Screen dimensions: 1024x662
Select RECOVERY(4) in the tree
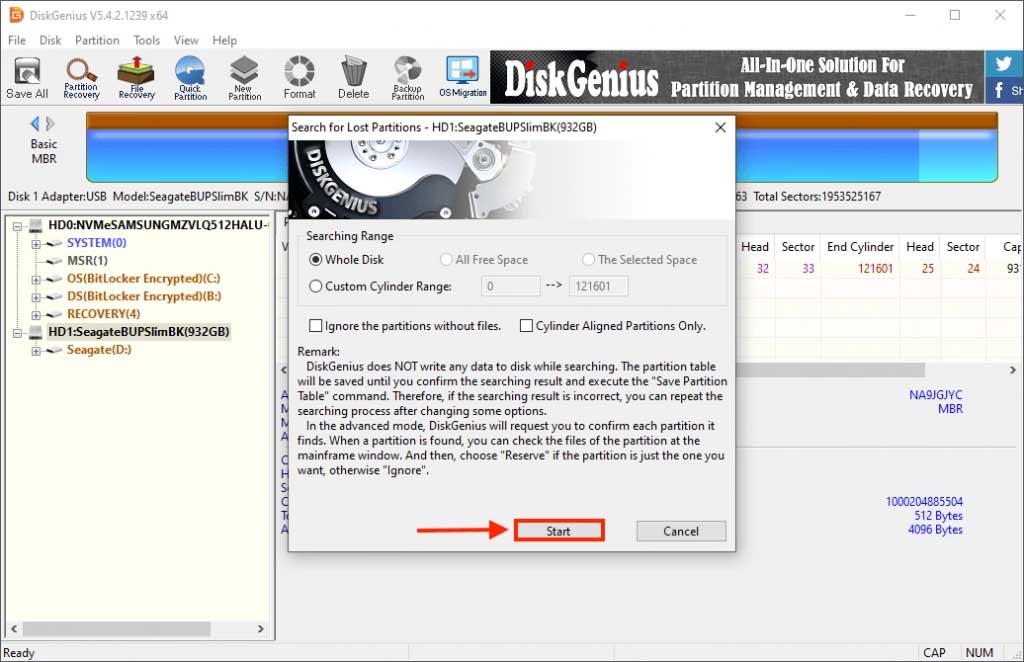click(x=103, y=314)
